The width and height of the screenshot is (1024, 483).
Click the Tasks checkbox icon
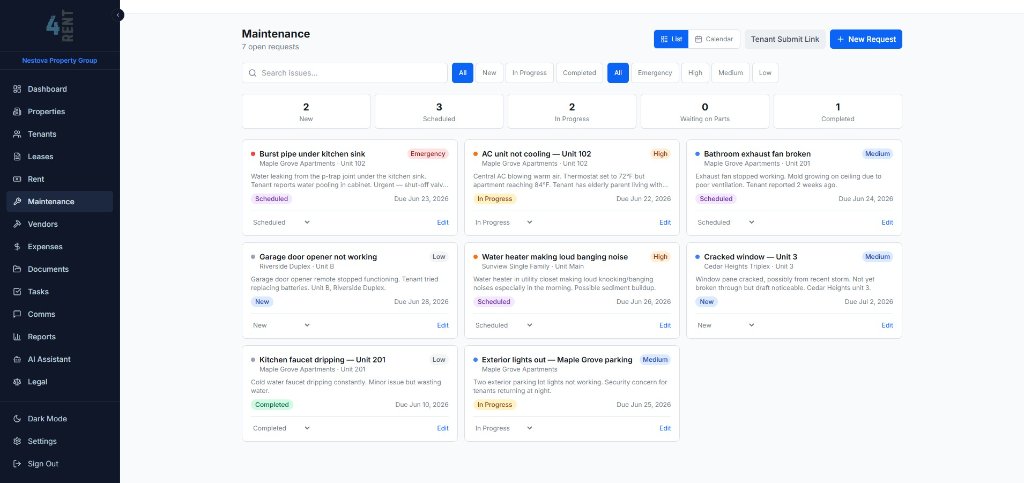click(17, 292)
